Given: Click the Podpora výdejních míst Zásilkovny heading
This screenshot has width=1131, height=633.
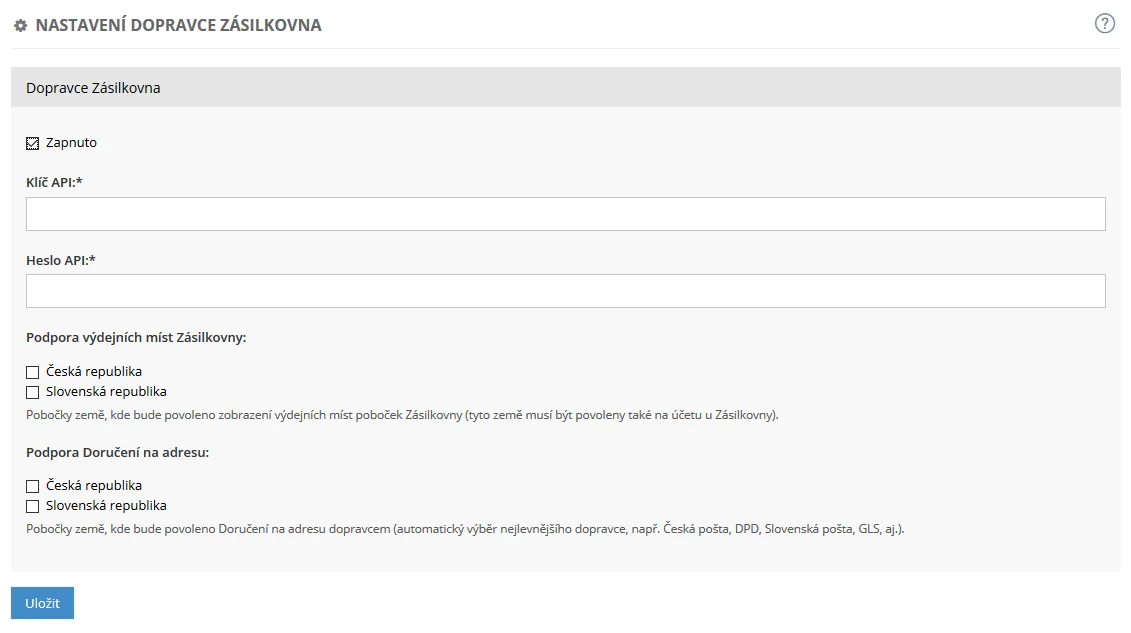Looking at the screenshot, I should 136,337.
